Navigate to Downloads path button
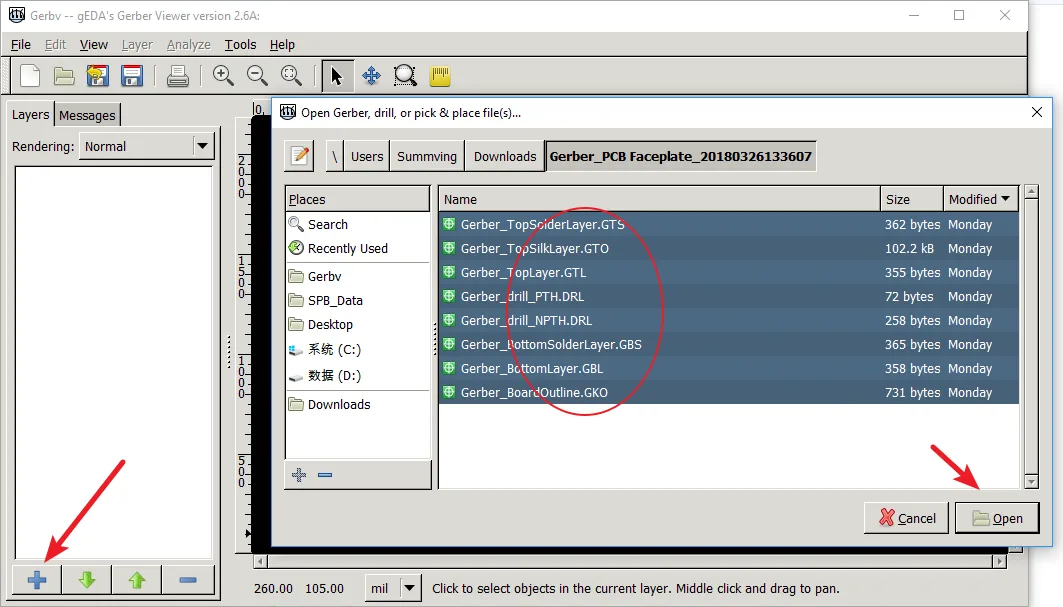Screen dimensions: 1063x607 coord(505,156)
